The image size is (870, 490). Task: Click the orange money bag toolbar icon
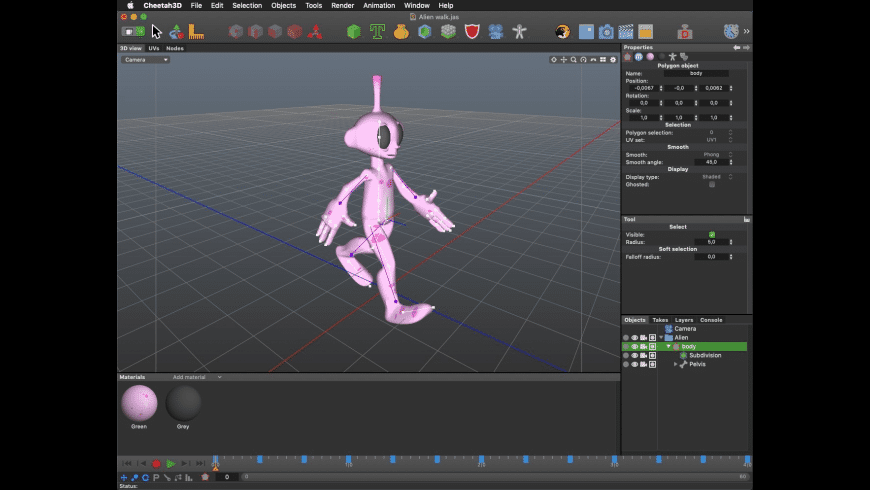pos(401,31)
